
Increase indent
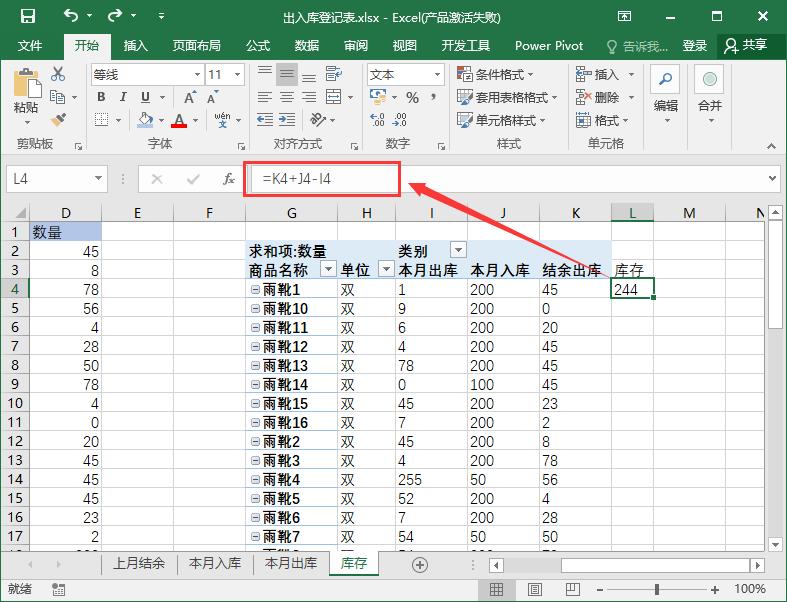pyautogui.click(x=287, y=120)
